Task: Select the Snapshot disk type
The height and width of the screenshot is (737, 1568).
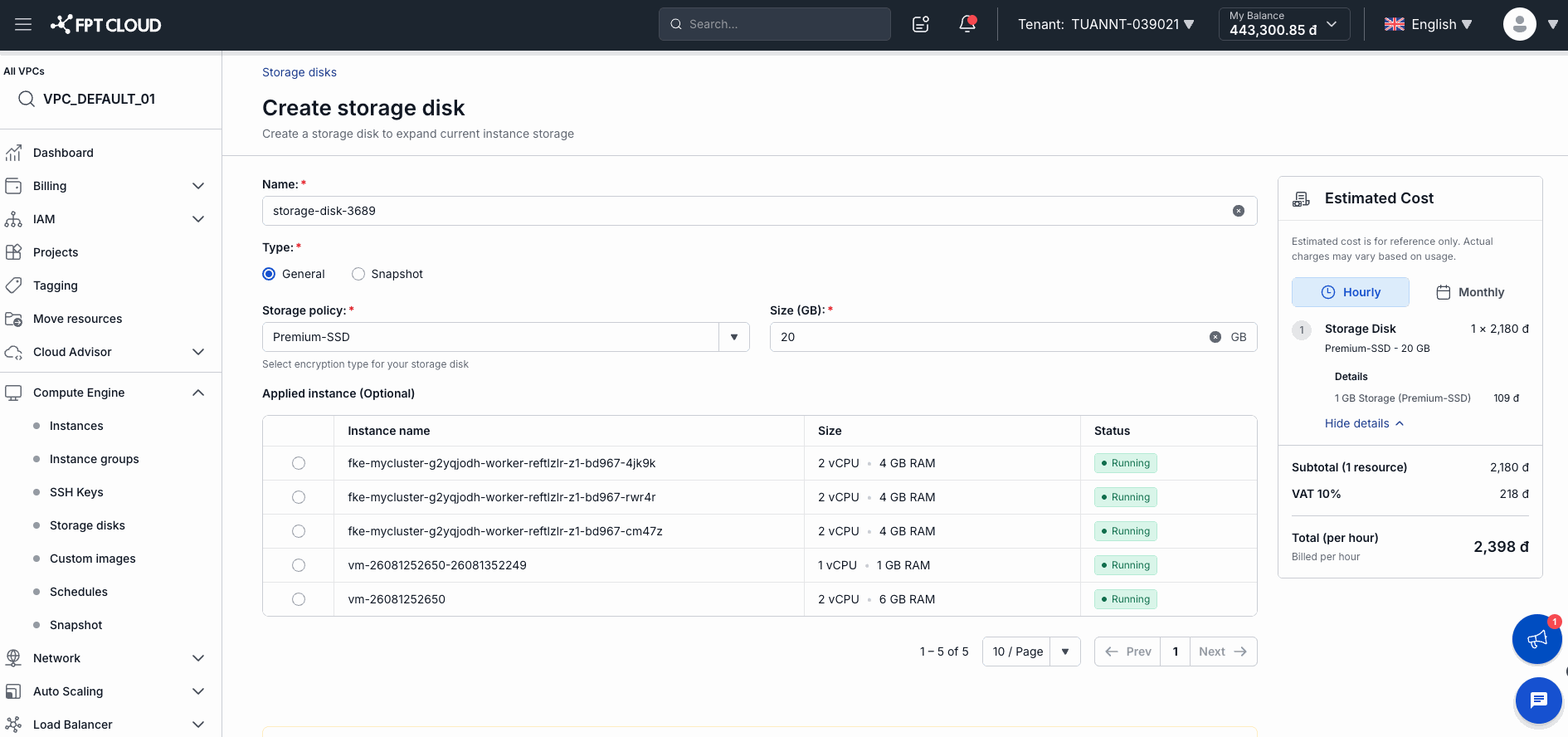Action: [358, 274]
